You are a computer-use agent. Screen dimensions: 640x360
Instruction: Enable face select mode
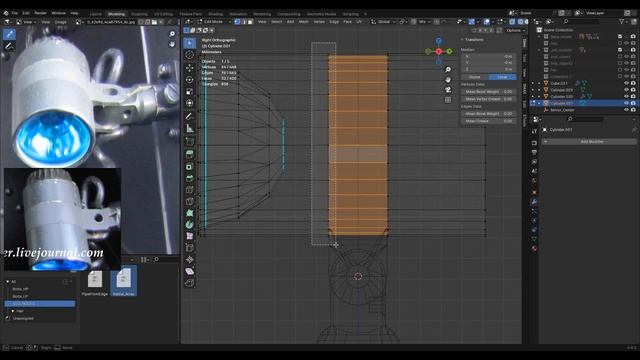(250, 22)
